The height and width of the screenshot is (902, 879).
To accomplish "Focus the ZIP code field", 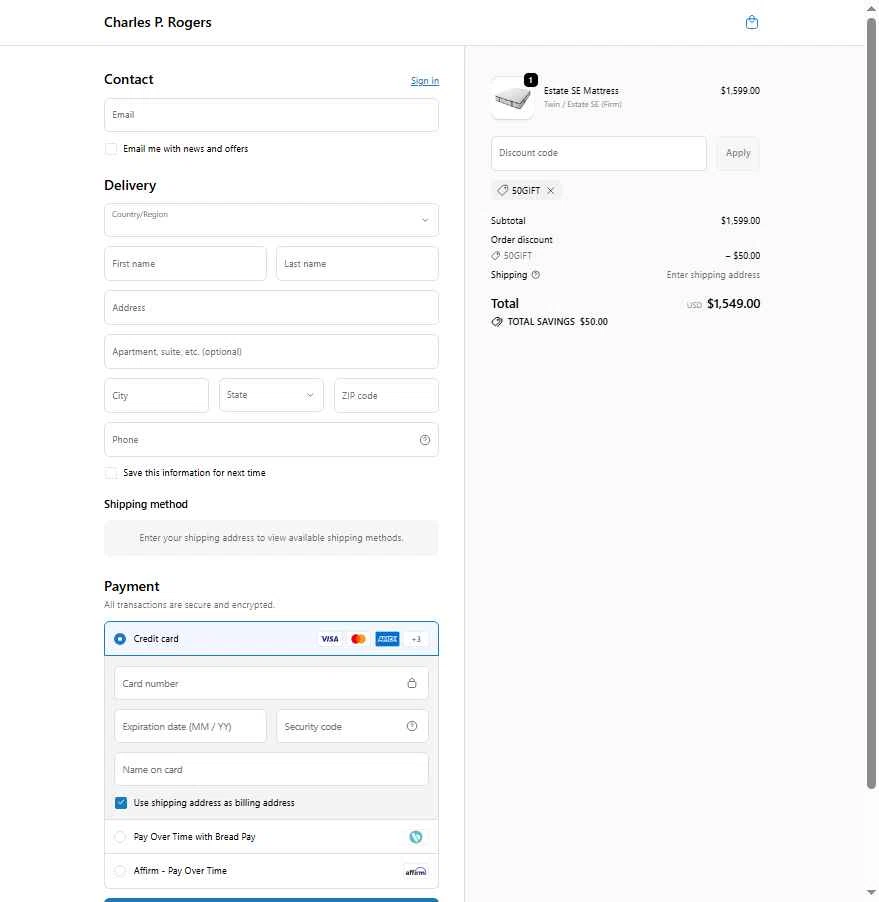I will (387, 395).
